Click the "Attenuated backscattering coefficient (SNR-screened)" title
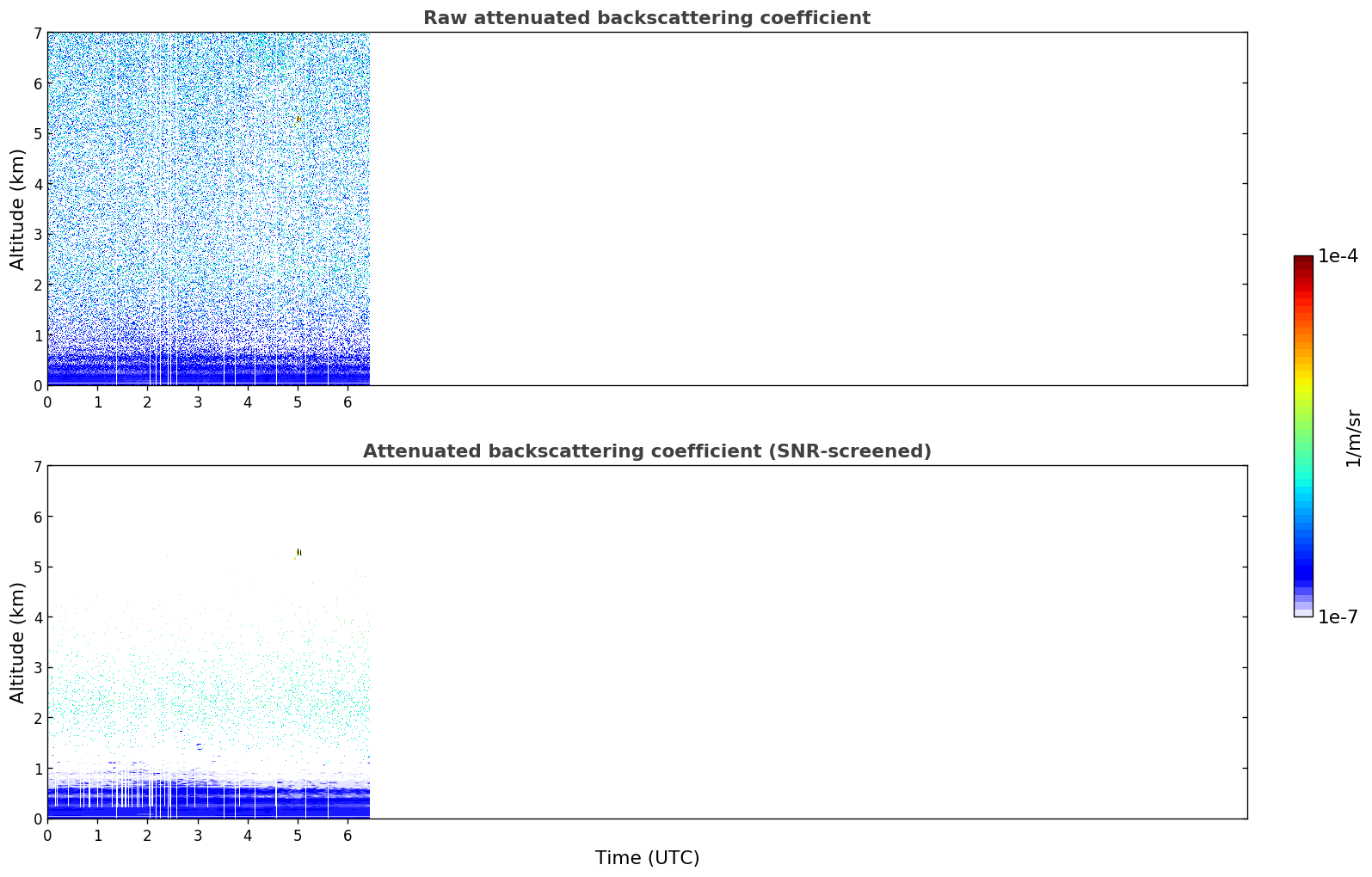 (647, 451)
